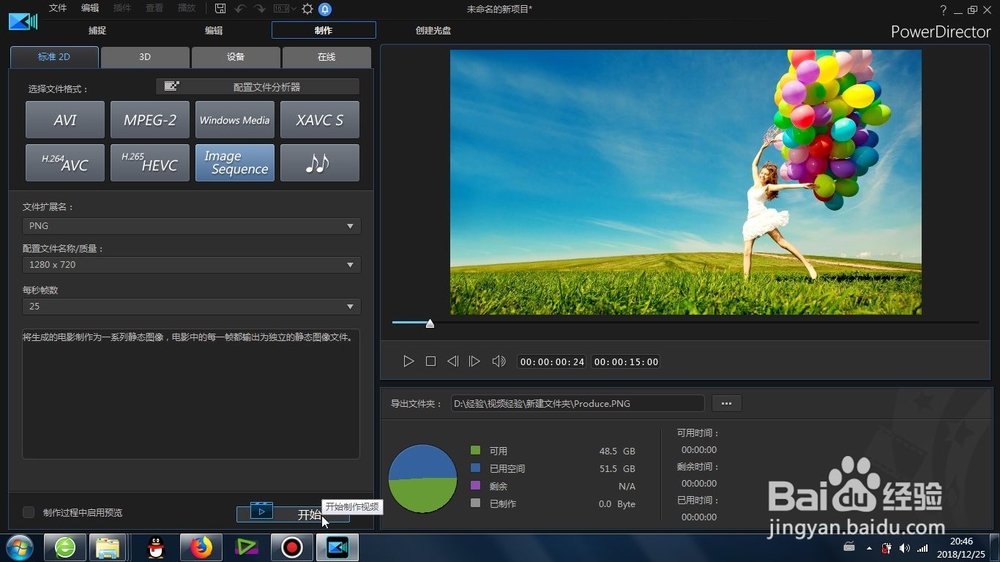Click the disk space pie chart
Screen dimensions: 1000x562
[423, 478]
